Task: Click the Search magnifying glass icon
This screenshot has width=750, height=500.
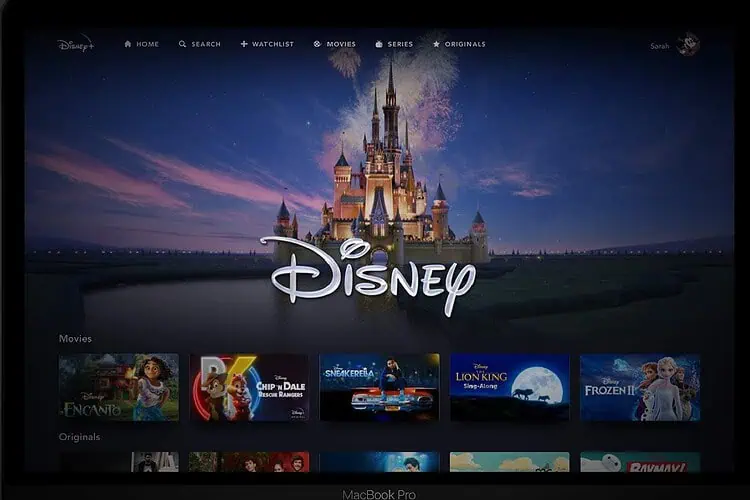Action: click(x=183, y=44)
